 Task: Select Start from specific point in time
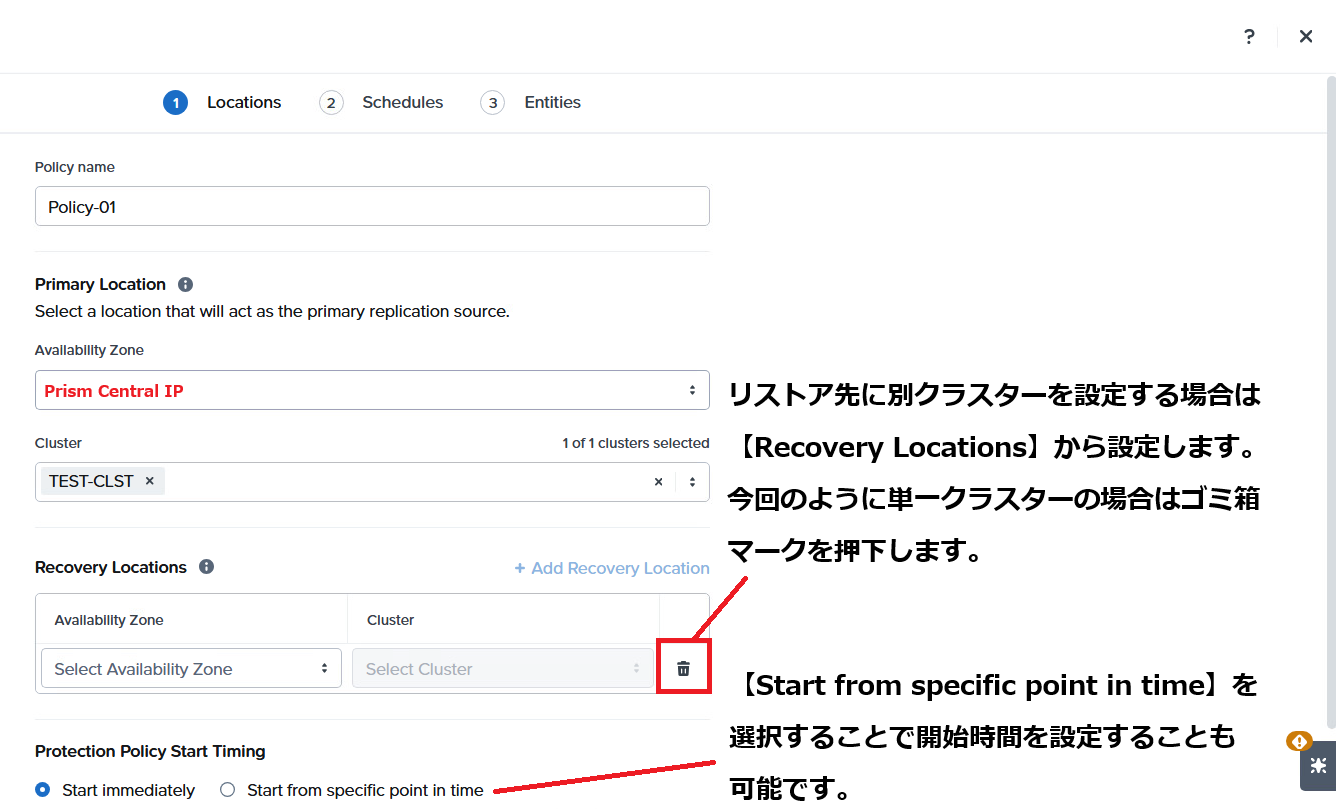[x=228, y=790]
